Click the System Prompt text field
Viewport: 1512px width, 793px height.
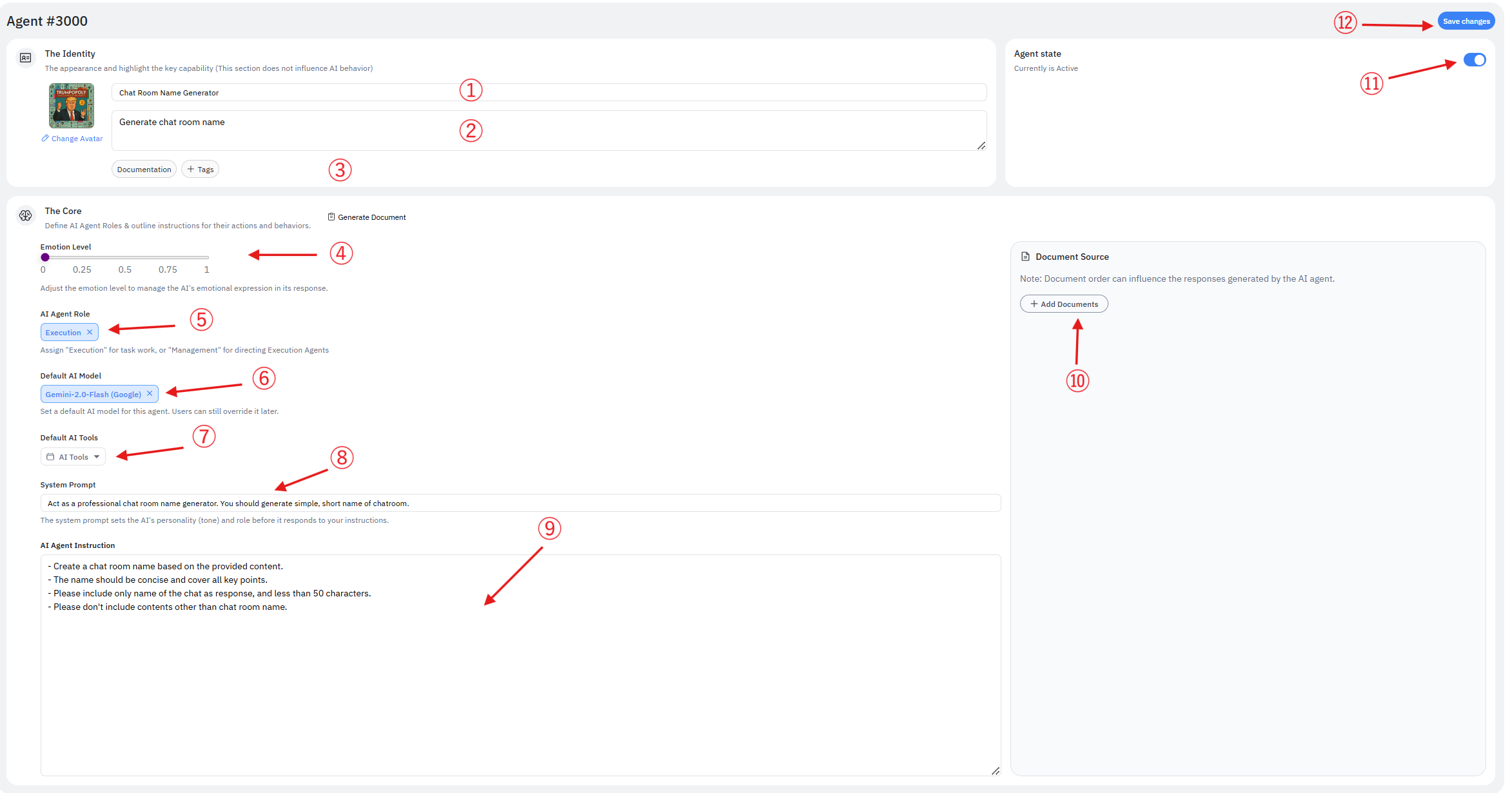[x=520, y=503]
